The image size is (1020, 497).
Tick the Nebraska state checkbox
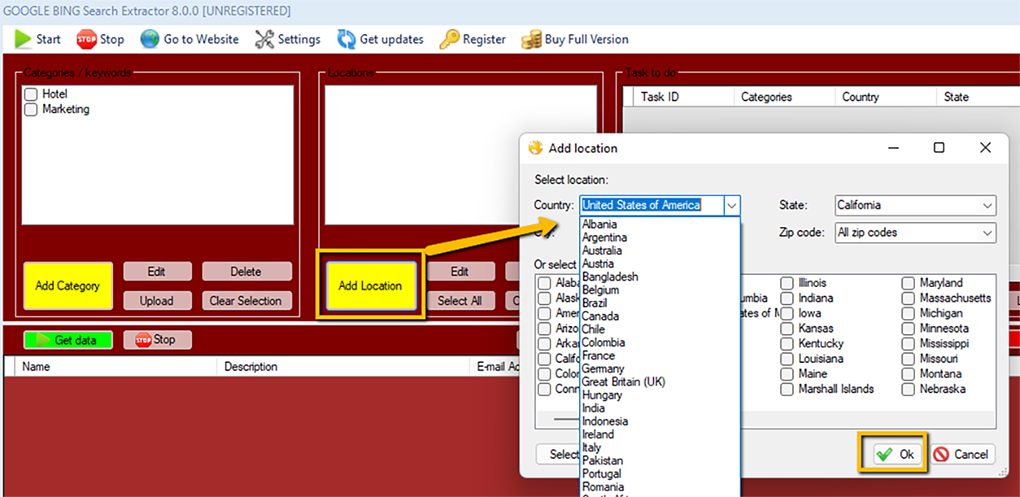tap(908, 389)
